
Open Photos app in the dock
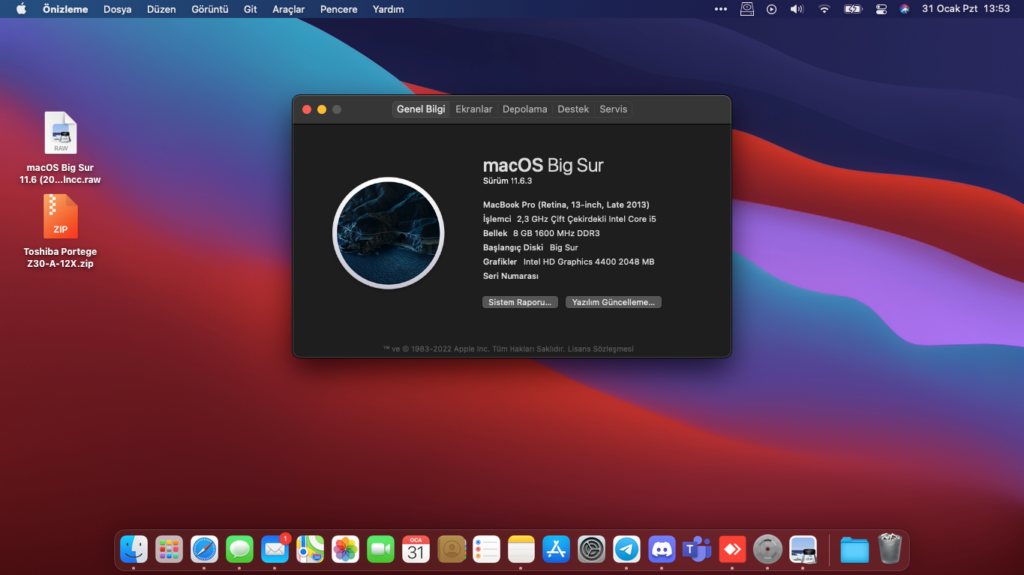point(345,550)
